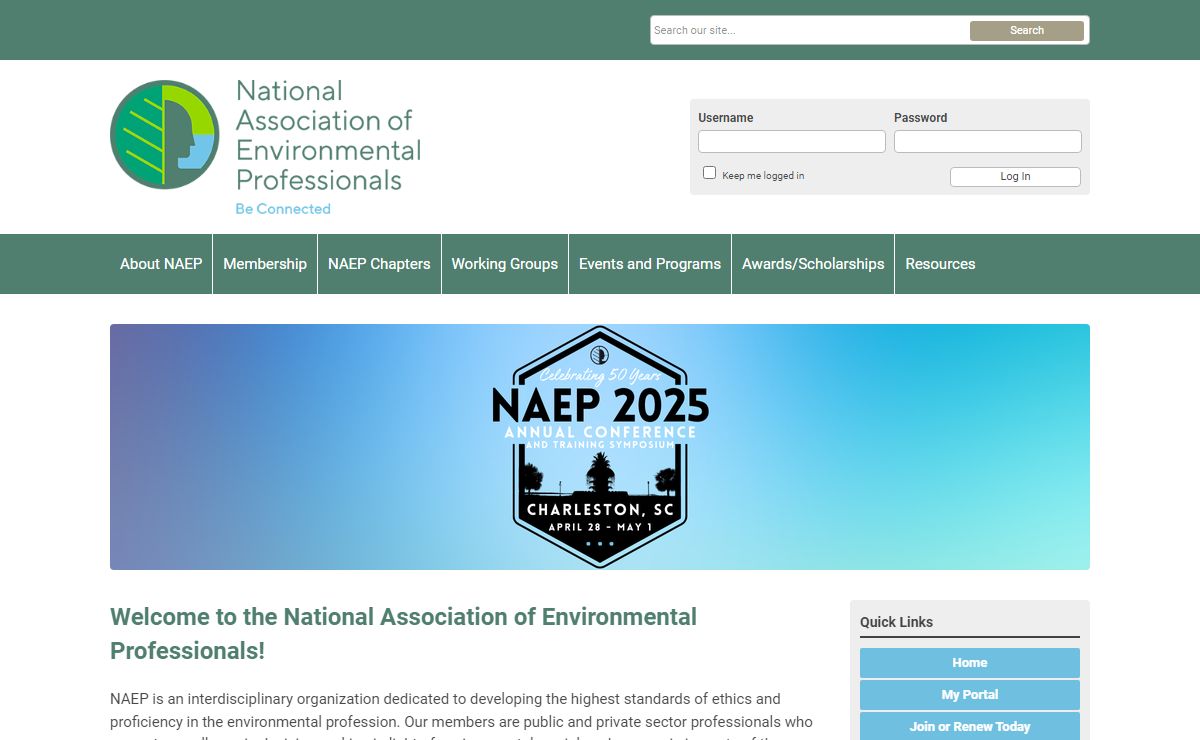1200x740 pixels.
Task: Click the Log In button
Action: (1015, 177)
